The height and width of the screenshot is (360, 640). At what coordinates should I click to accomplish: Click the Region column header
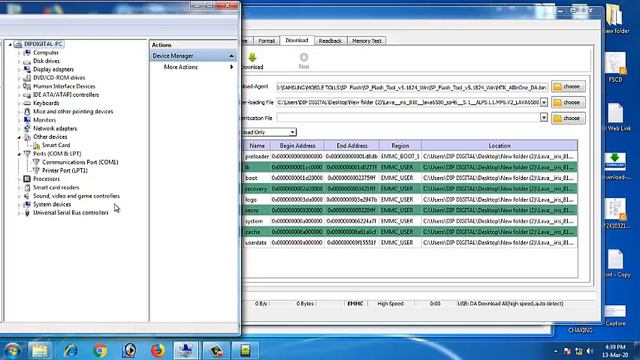point(400,146)
